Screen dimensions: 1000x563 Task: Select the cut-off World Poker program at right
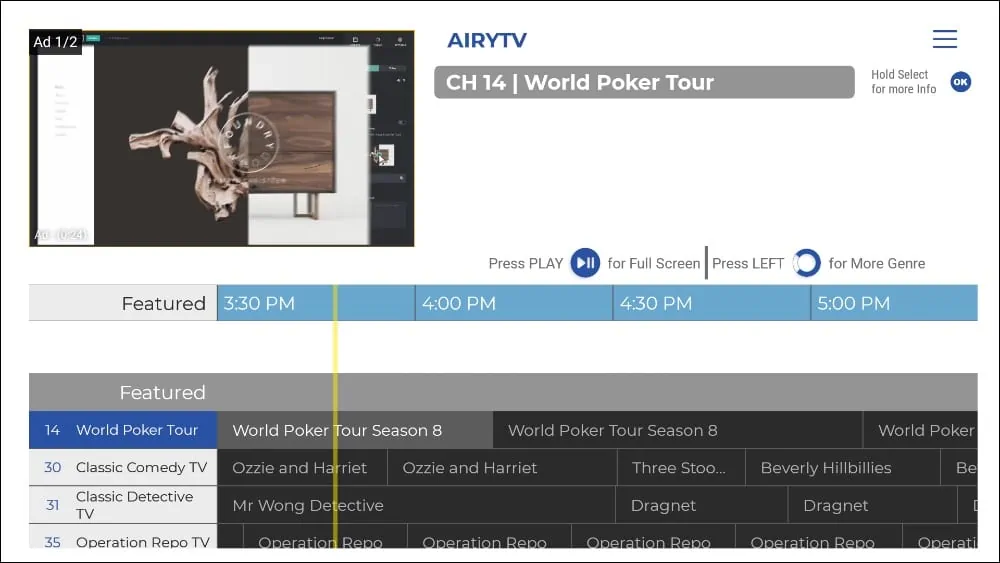[920, 430]
